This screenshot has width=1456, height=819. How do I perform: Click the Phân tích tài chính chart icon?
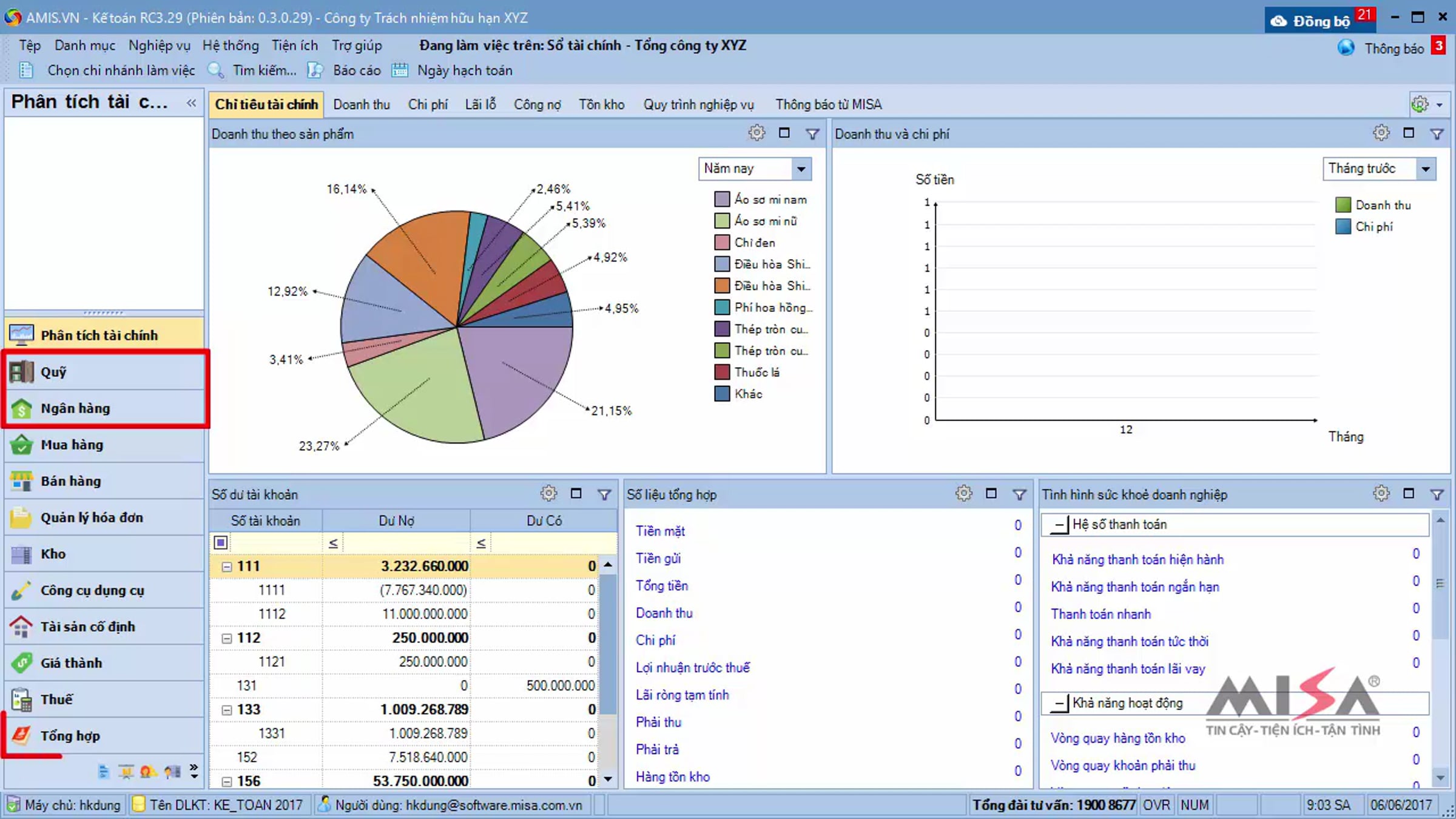coord(22,335)
